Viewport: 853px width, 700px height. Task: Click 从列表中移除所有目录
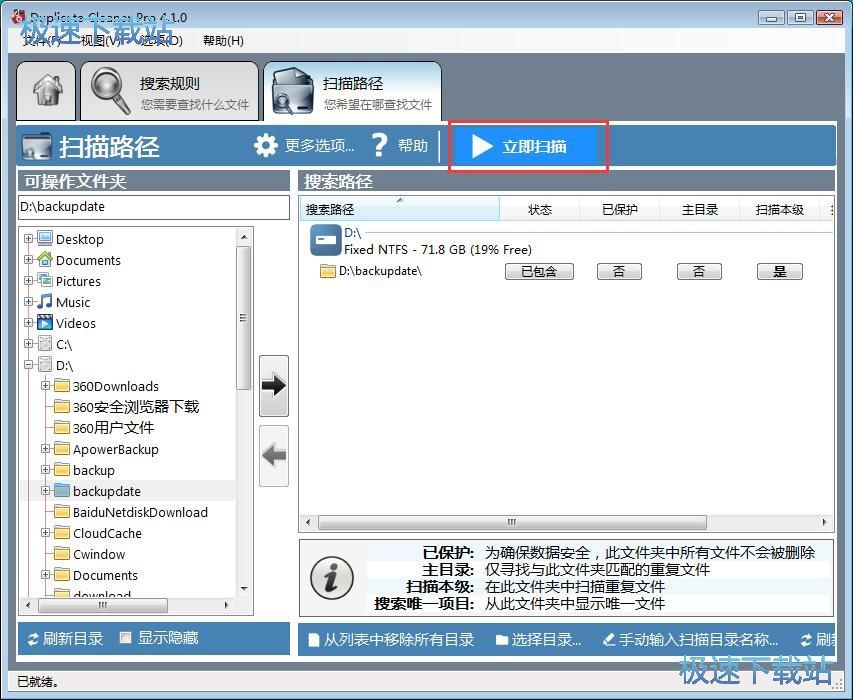391,639
